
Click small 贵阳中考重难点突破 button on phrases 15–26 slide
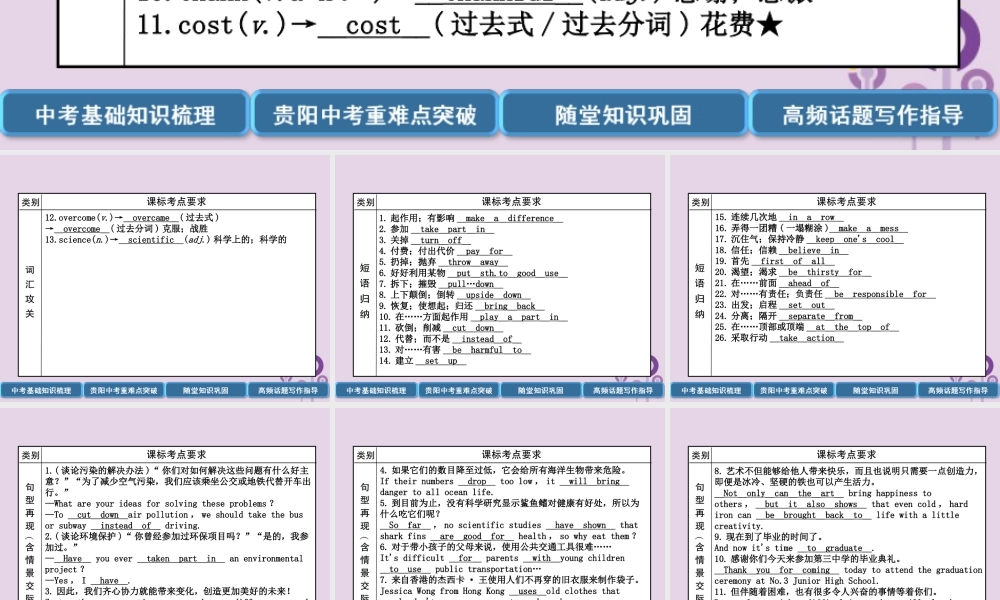[793, 390]
